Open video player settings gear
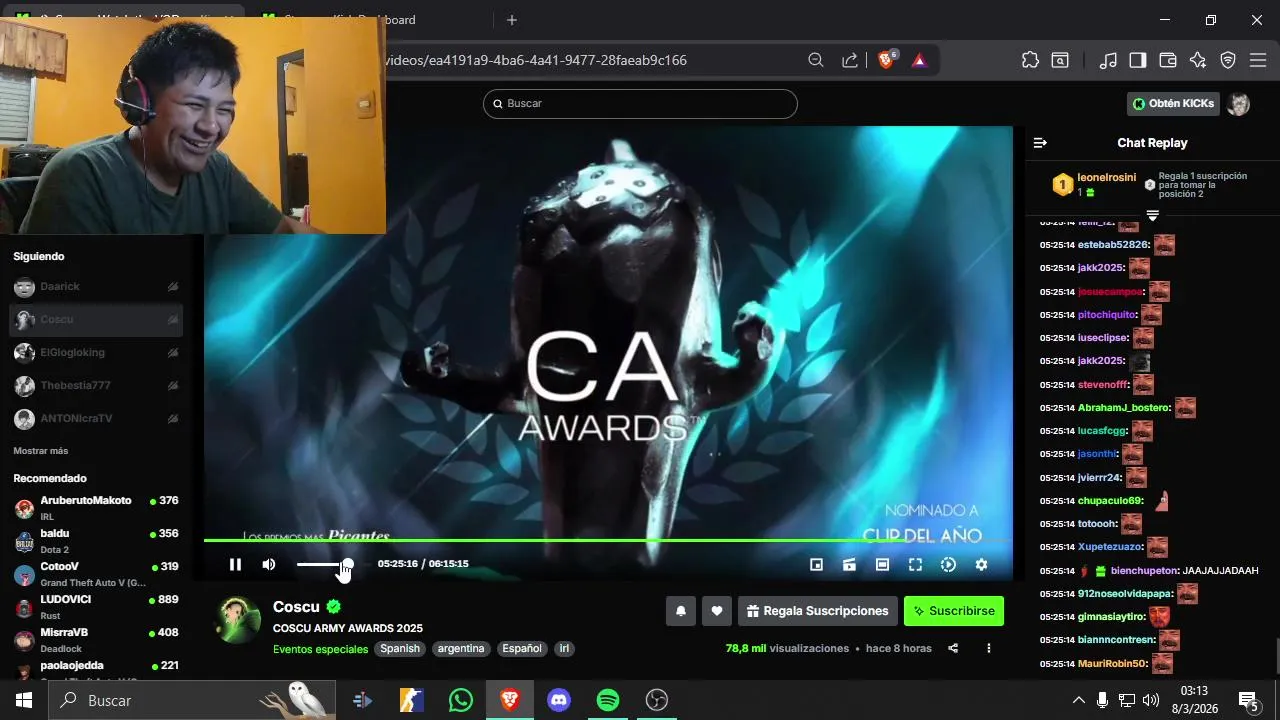The width and height of the screenshot is (1280, 720). (x=981, y=565)
